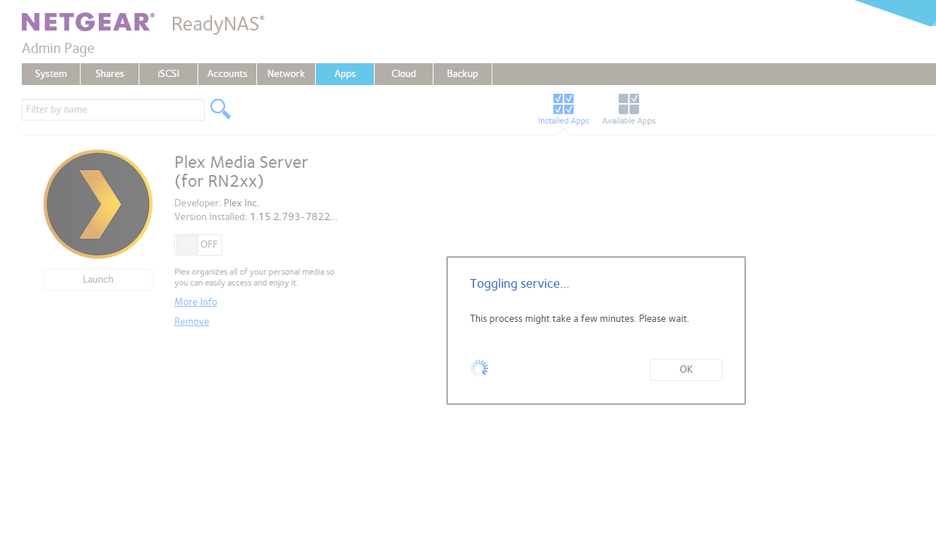Open the Network tab

286,74
